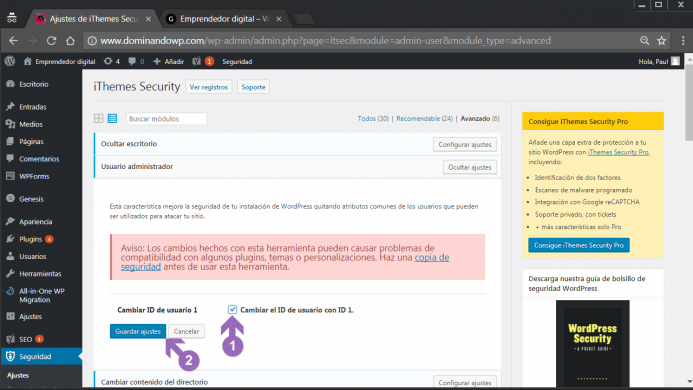The height and width of the screenshot is (390, 693).
Task: Open Herramientas in sidebar
Action: 41,273
